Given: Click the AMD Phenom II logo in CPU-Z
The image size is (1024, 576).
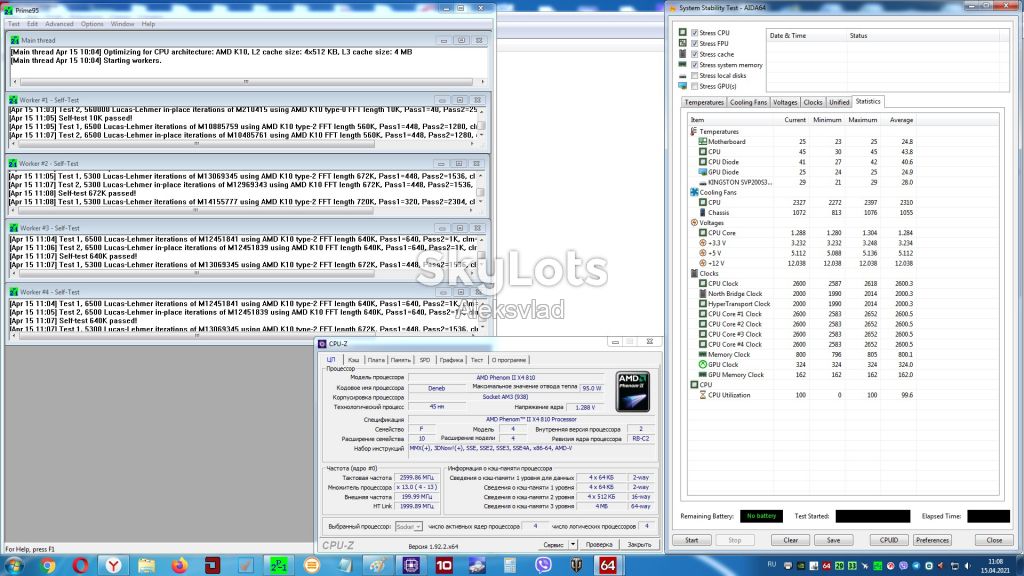Looking at the screenshot, I should coord(632,392).
